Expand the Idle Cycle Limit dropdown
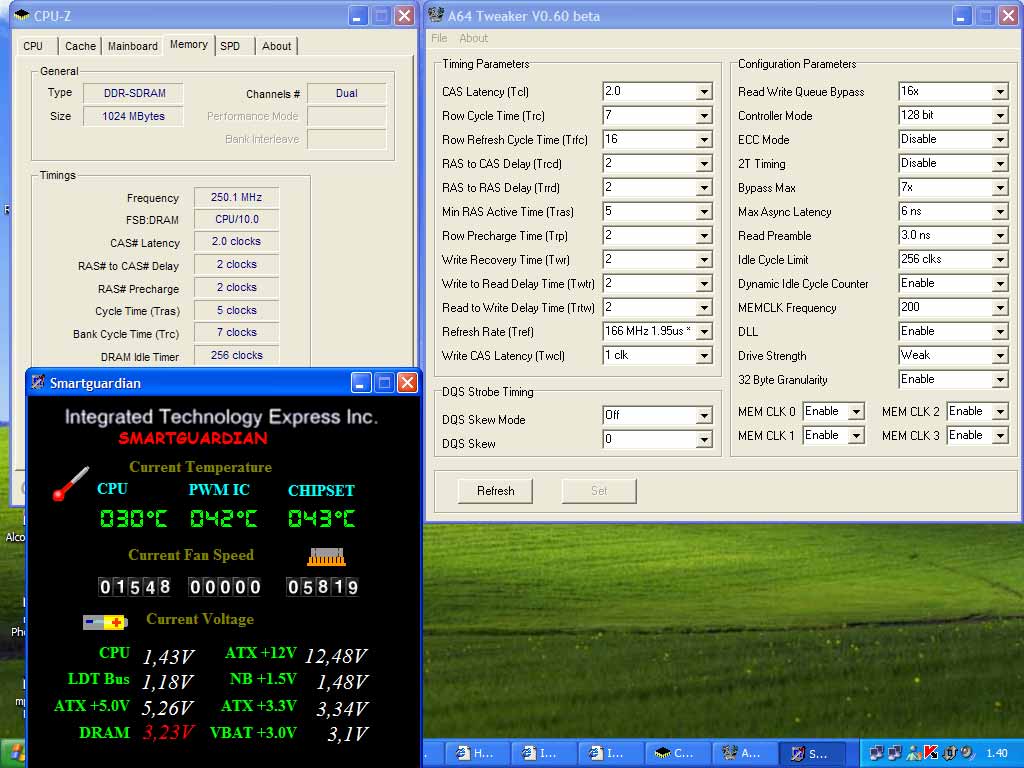 tap(1000, 260)
